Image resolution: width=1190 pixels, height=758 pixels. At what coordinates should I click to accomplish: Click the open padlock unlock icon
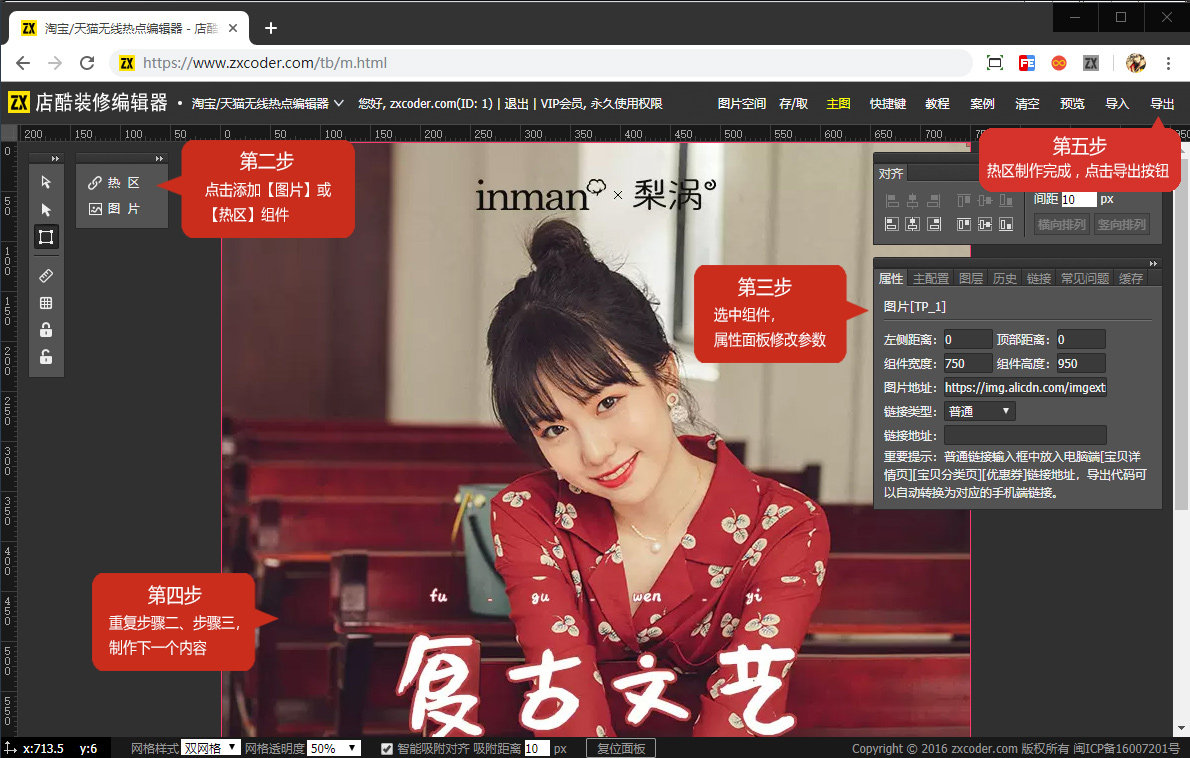point(46,357)
